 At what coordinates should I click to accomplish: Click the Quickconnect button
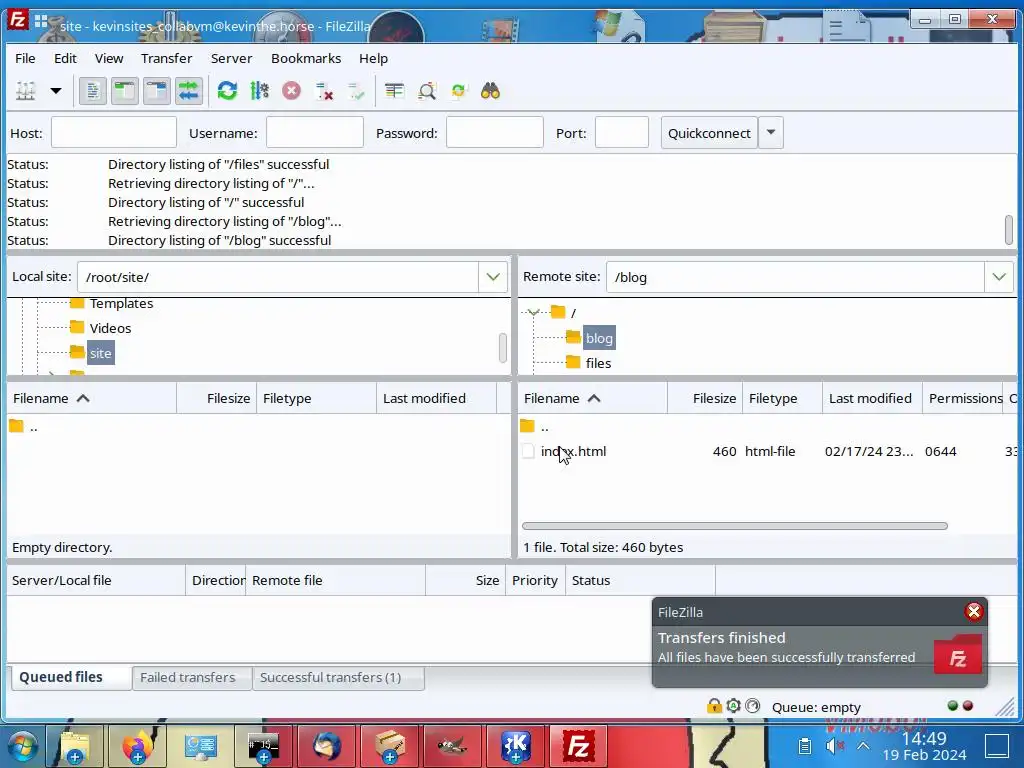tap(709, 133)
